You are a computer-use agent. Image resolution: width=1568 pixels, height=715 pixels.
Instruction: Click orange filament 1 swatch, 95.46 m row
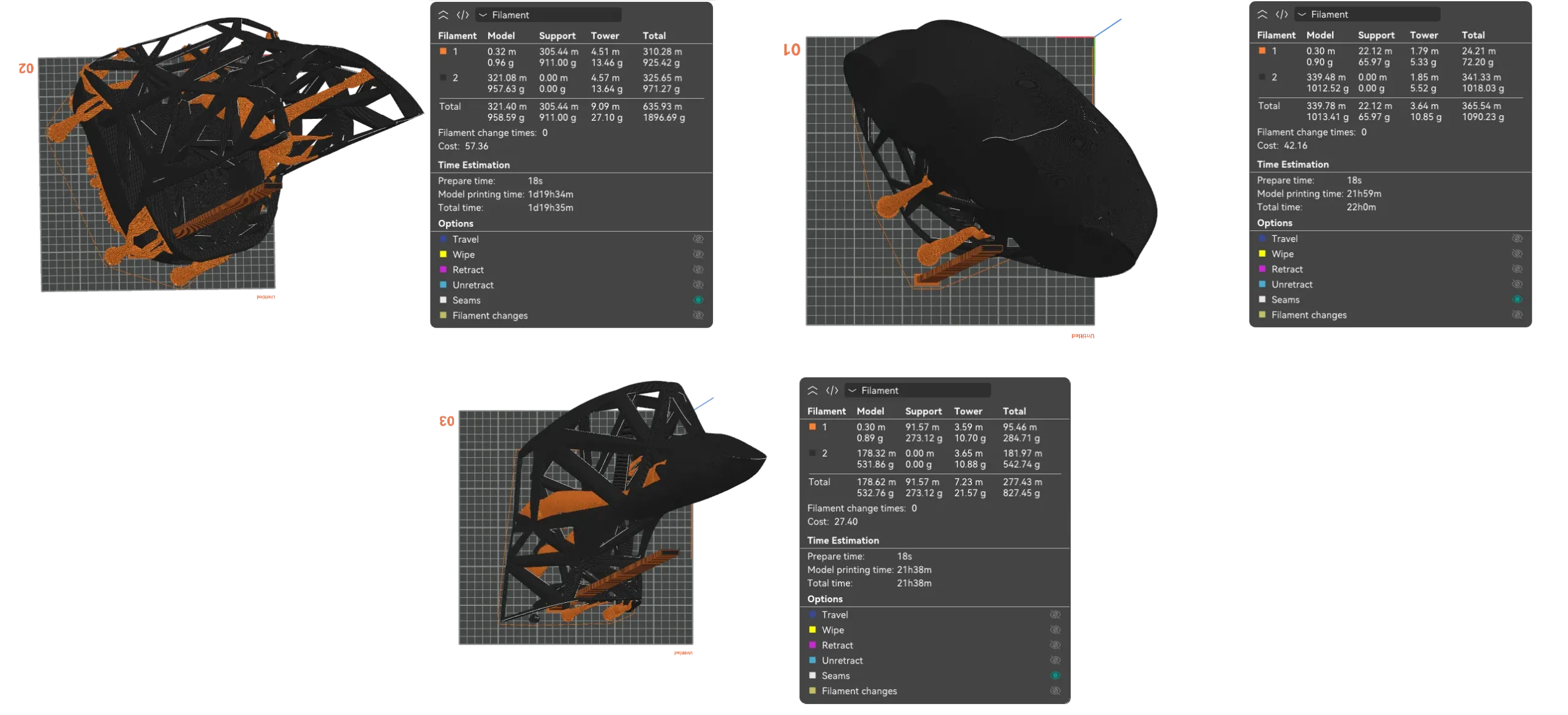[812, 427]
